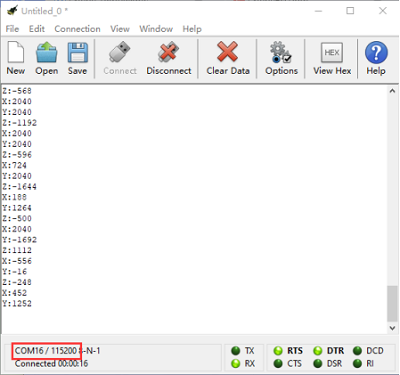400x375 pixels.
Task: Click the line Y:-1692
Action: coord(19,240)
